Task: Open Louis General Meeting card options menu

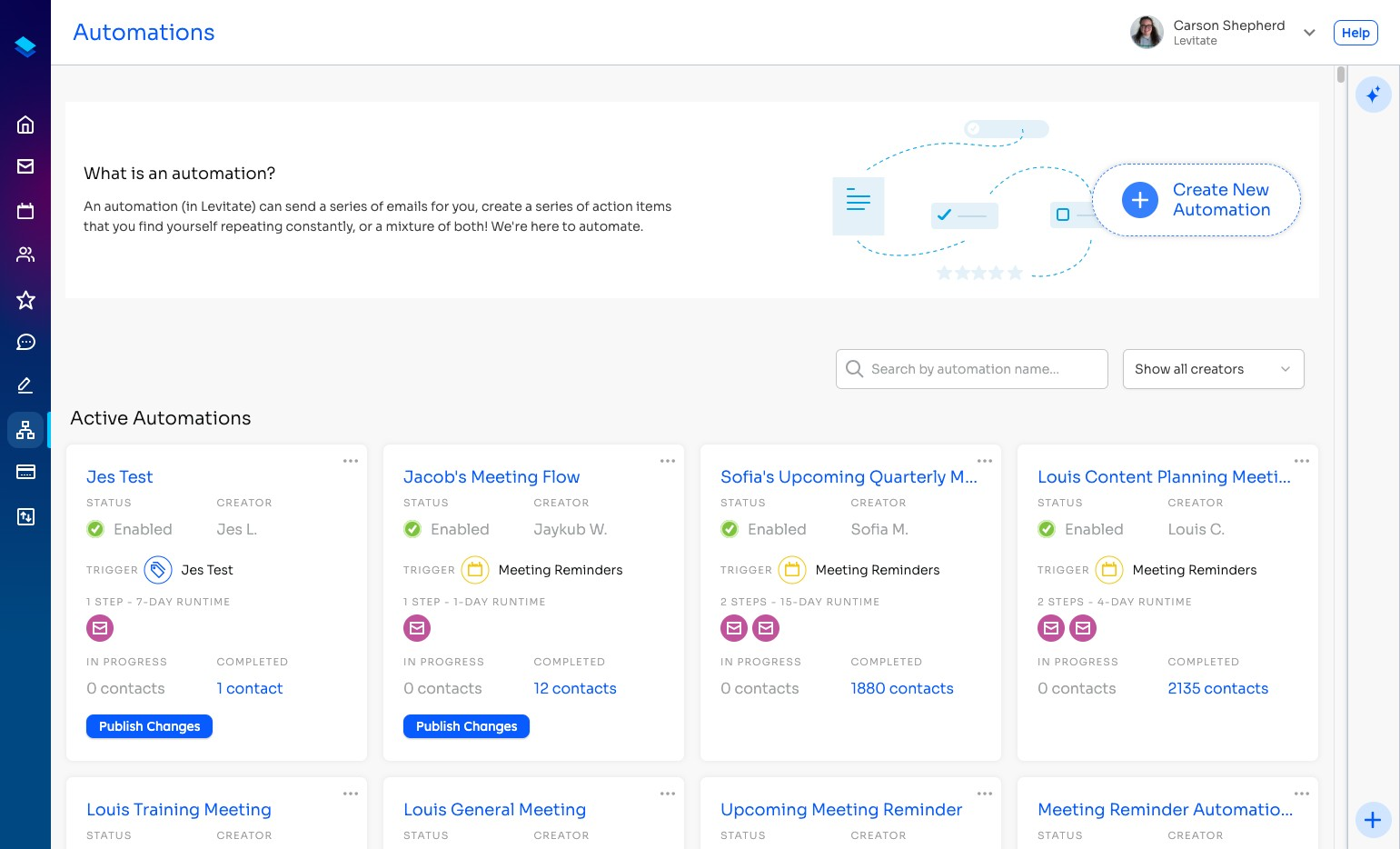Action: (x=667, y=794)
